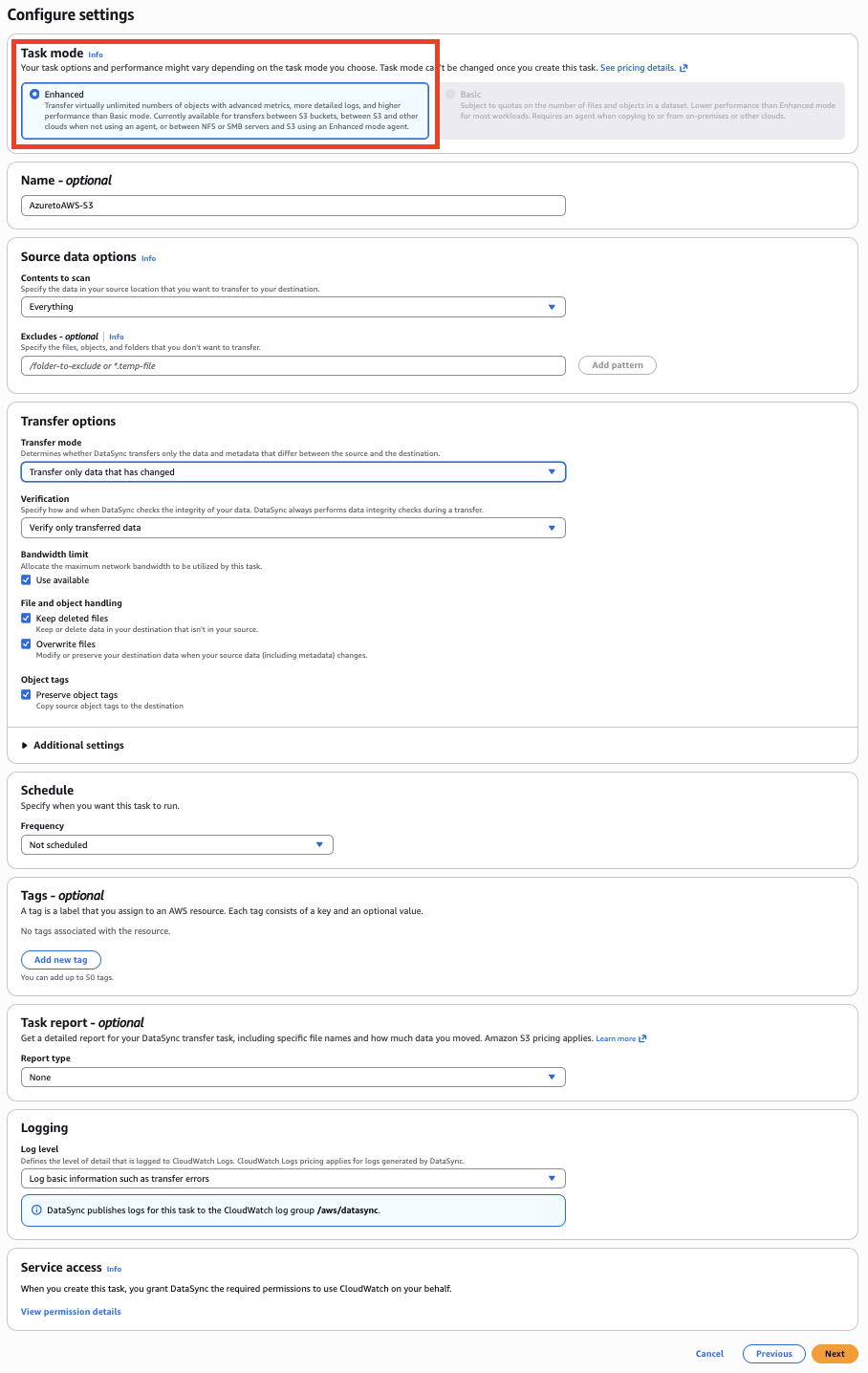The height and width of the screenshot is (1373, 868).
Task: Click the Log level dropdown arrow
Action: 552,1179
